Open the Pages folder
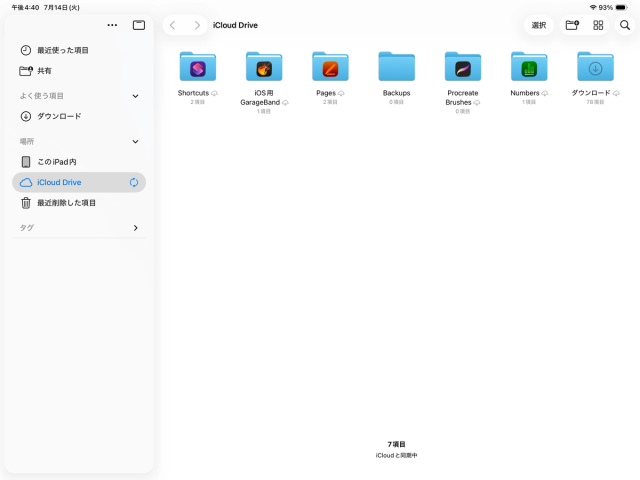Viewport: 640px width, 480px height. pyautogui.click(x=330, y=67)
